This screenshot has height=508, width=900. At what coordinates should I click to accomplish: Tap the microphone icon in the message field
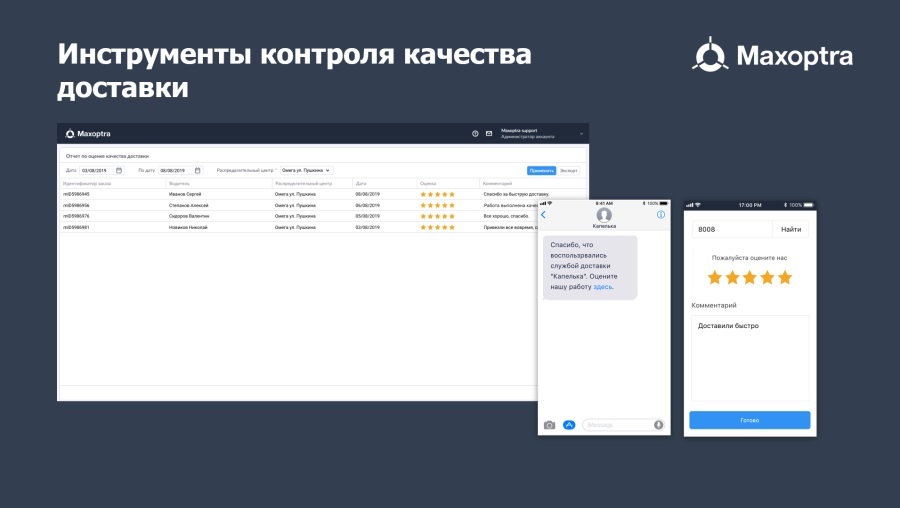click(658, 425)
